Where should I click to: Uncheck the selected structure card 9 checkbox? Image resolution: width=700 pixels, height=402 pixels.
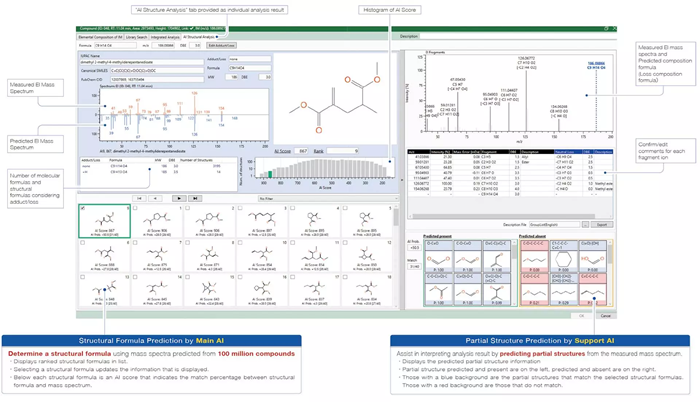tap(83, 208)
